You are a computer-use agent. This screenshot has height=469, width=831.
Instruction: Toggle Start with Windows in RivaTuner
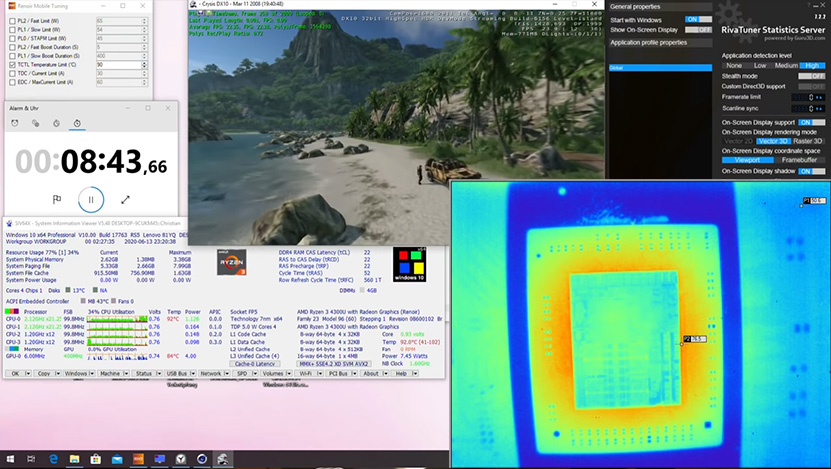(x=698, y=19)
